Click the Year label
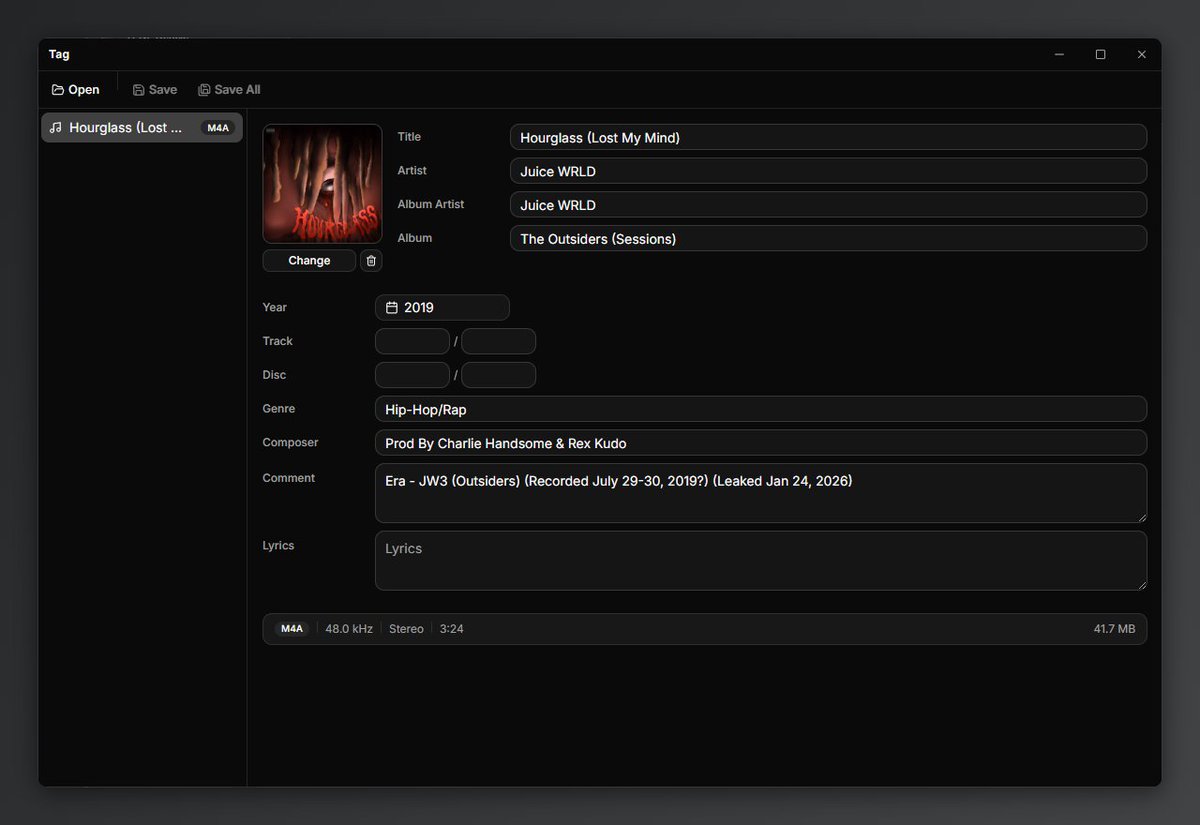The width and height of the screenshot is (1200, 825). (x=275, y=307)
